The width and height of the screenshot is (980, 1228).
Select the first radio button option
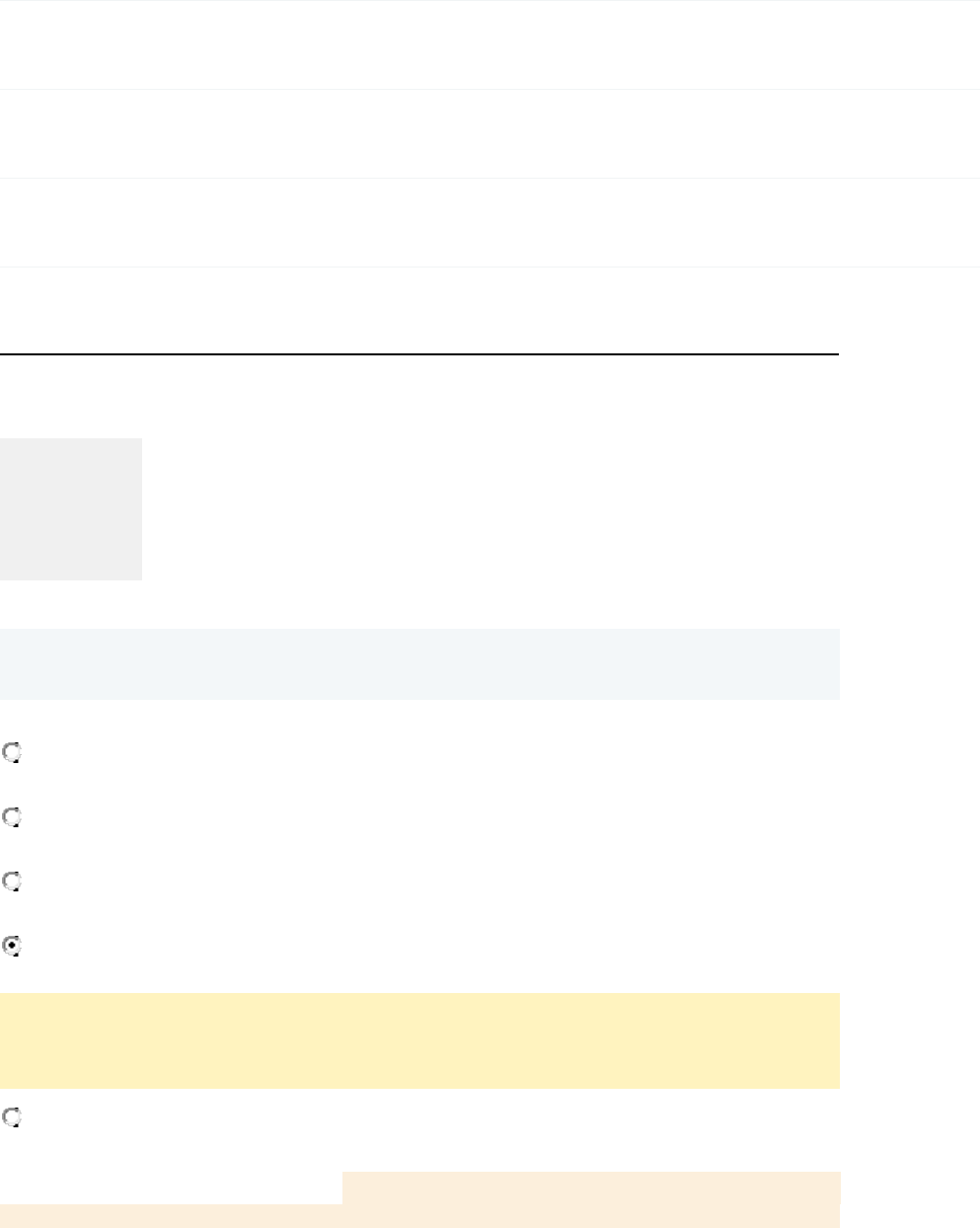point(12,753)
